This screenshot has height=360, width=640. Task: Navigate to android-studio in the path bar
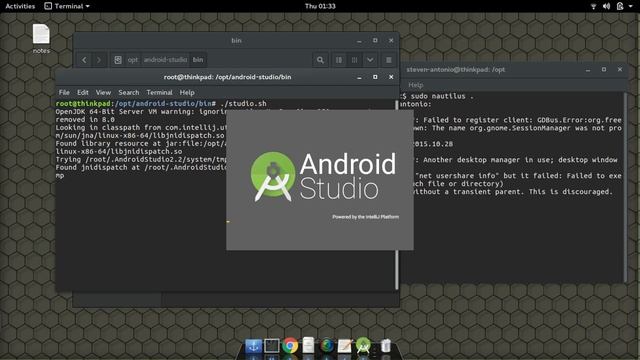[165, 60]
